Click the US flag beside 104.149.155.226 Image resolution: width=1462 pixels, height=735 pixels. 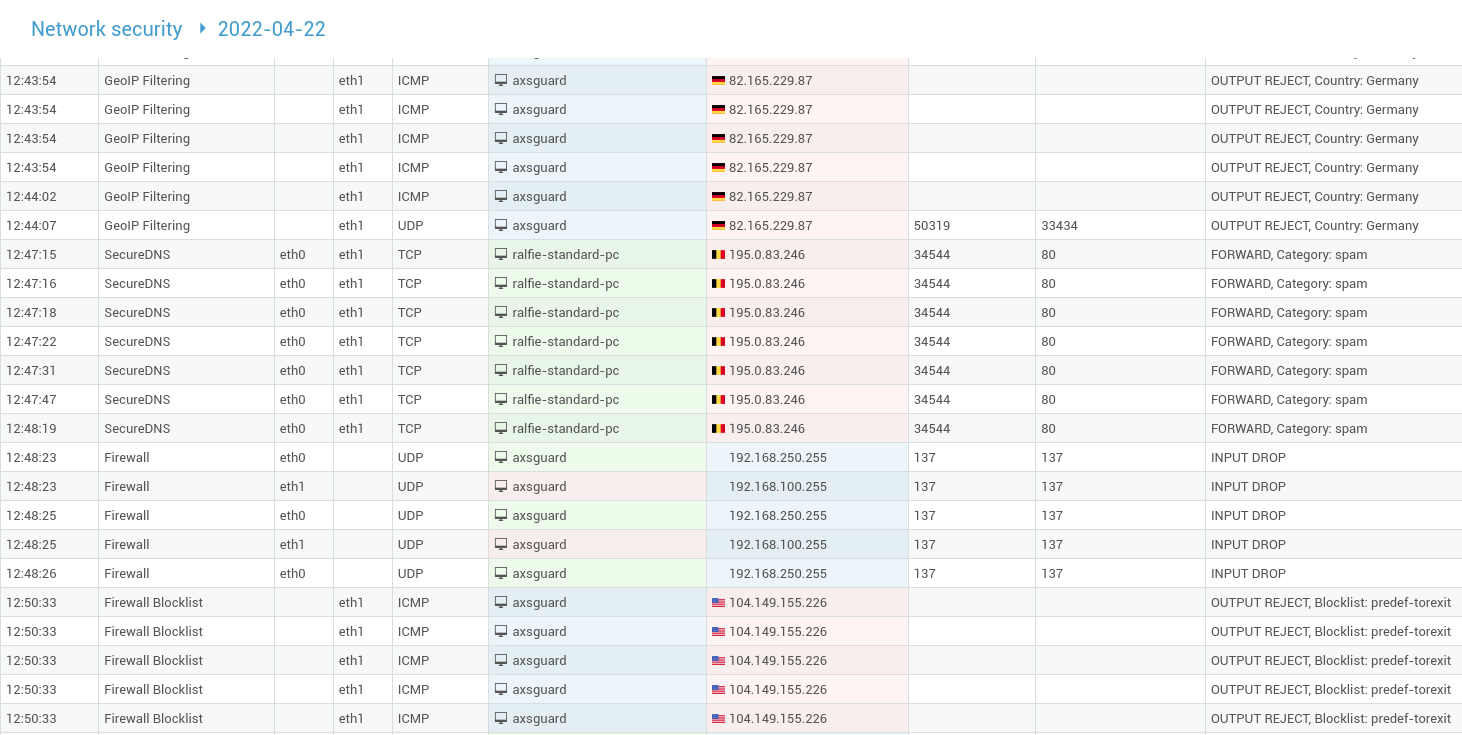click(717, 602)
